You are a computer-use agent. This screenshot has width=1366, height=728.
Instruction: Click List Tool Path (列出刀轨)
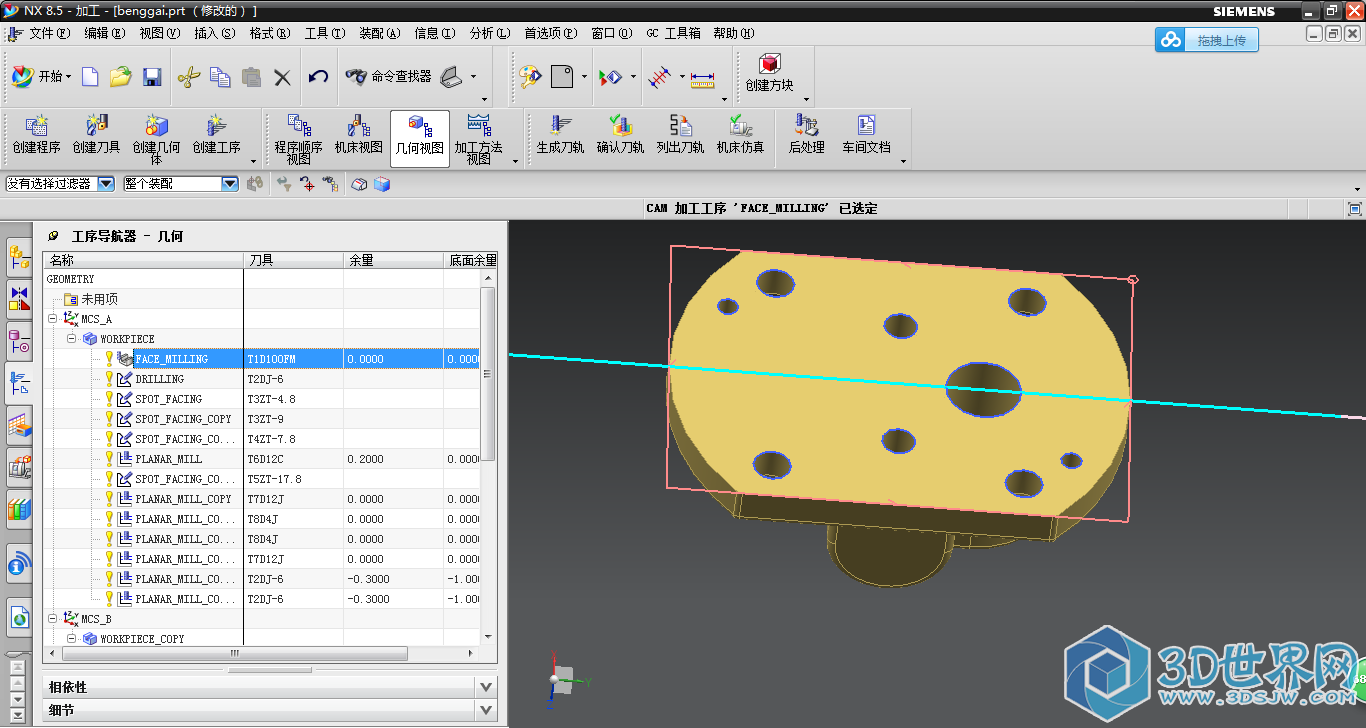click(x=680, y=136)
